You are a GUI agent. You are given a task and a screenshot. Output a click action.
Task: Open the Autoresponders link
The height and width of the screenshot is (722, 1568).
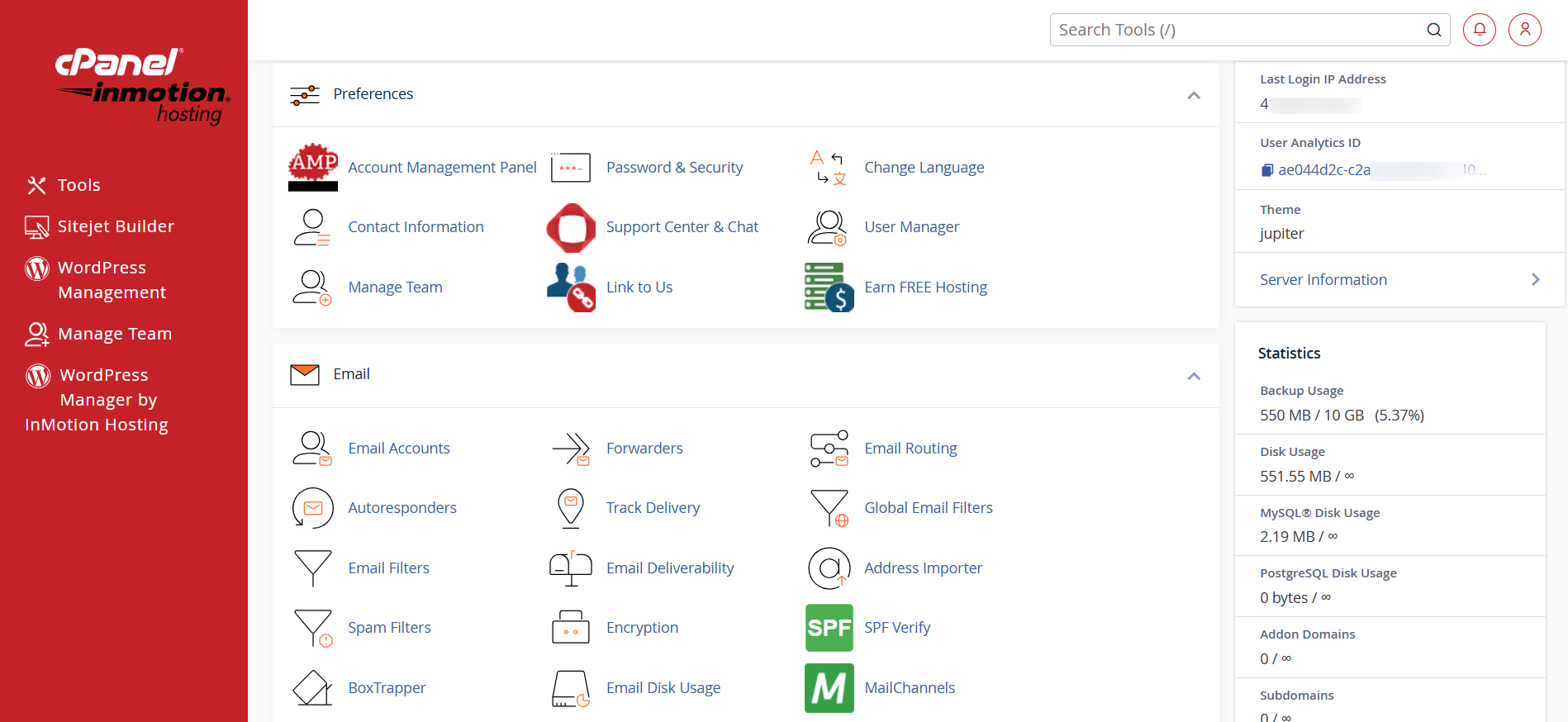click(402, 508)
